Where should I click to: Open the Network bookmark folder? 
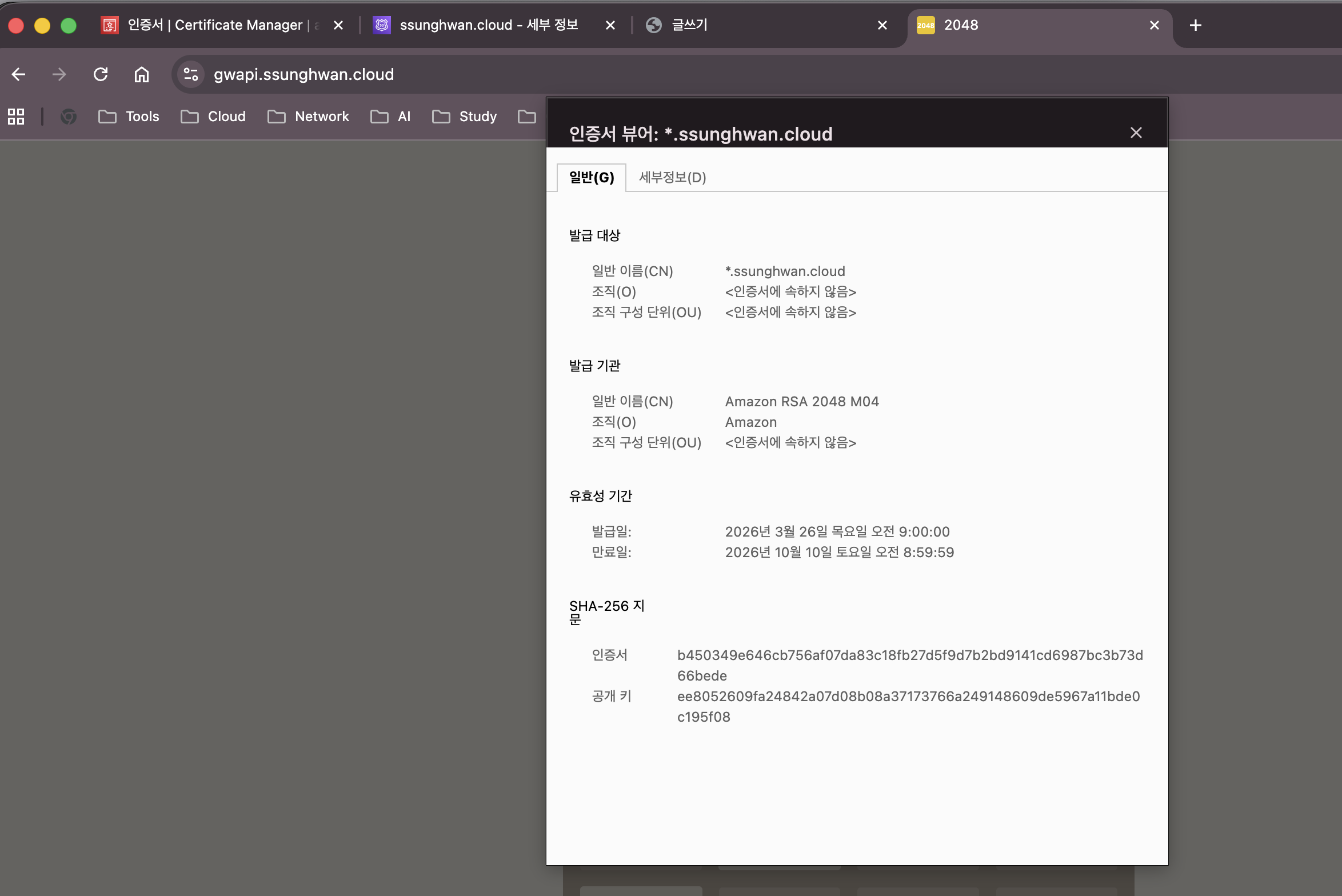308,117
